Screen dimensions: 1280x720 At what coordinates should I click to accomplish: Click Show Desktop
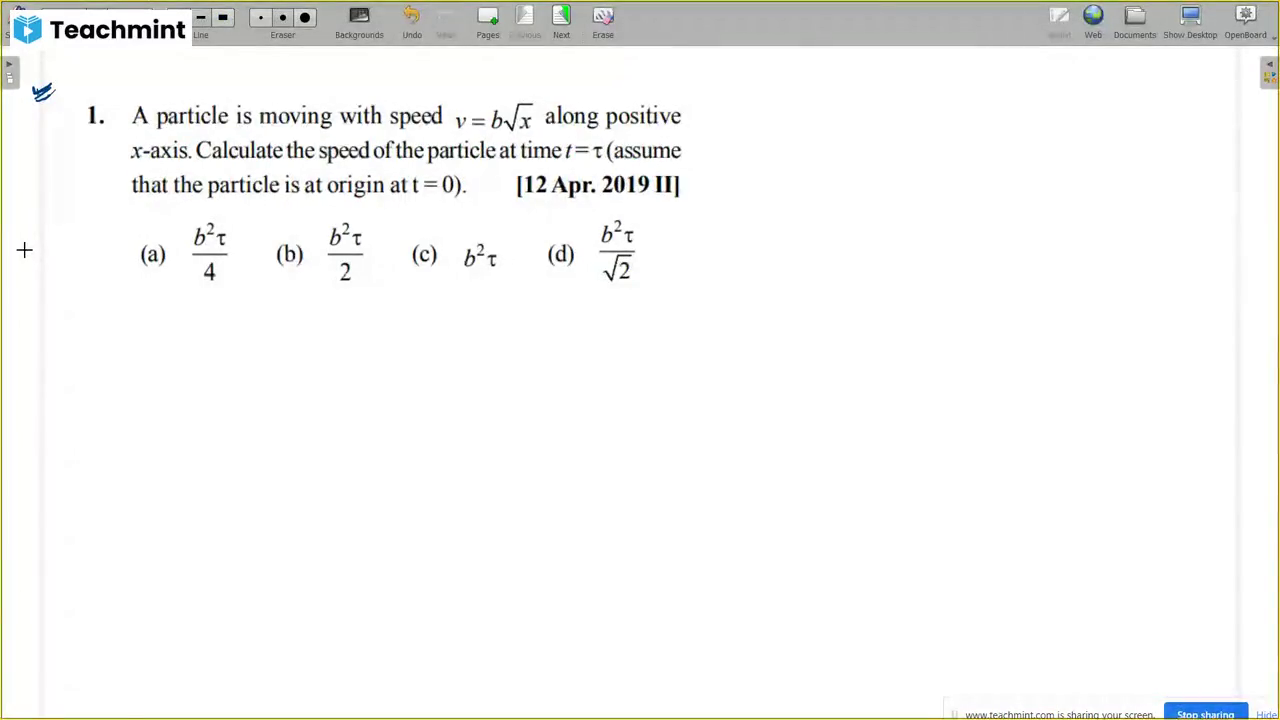pos(1190,22)
